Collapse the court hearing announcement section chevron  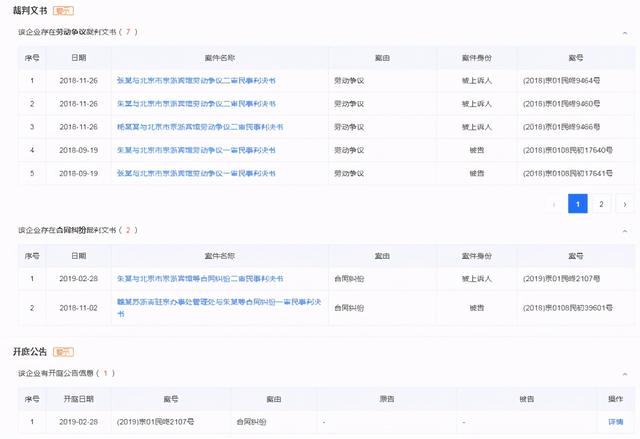click(625, 374)
